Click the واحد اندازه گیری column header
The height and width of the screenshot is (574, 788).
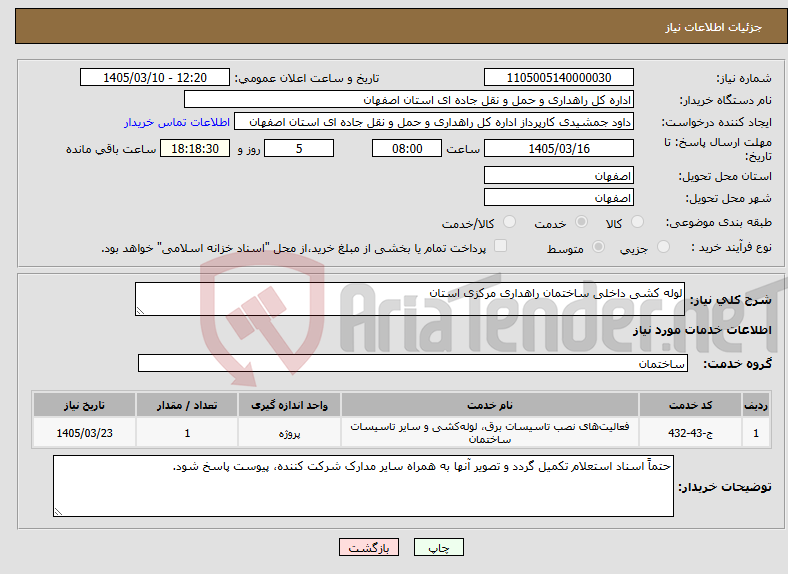[x=289, y=405]
